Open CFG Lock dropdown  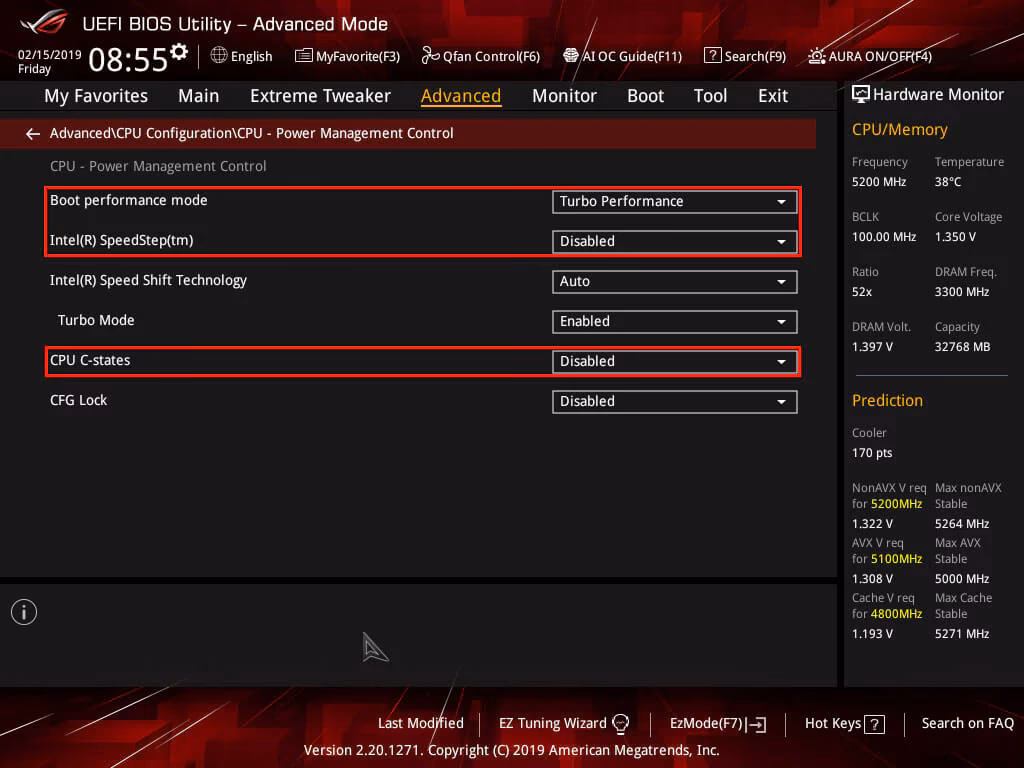pyautogui.click(x=674, y=402)
